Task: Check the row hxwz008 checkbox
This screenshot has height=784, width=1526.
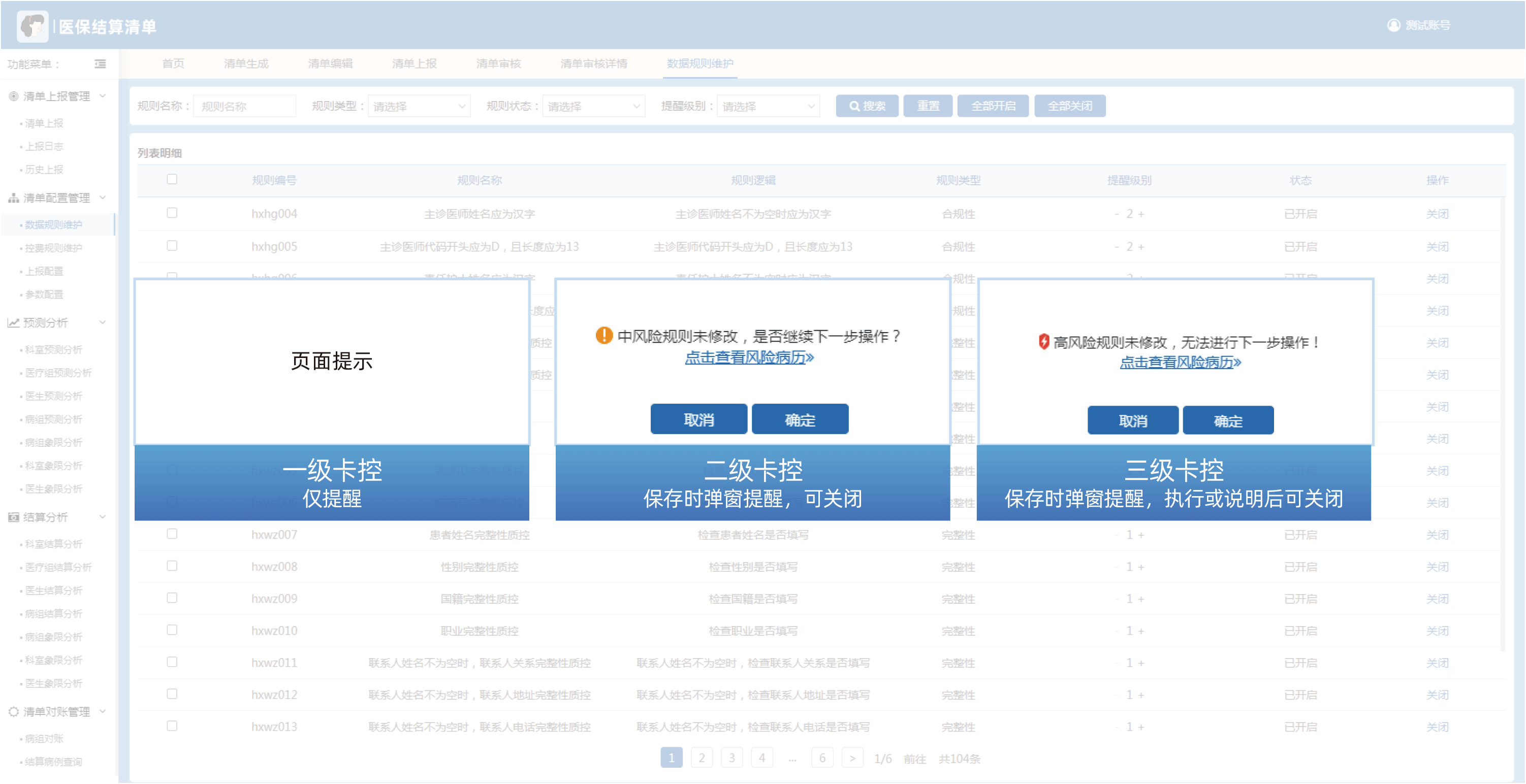Action: point(172,566)
